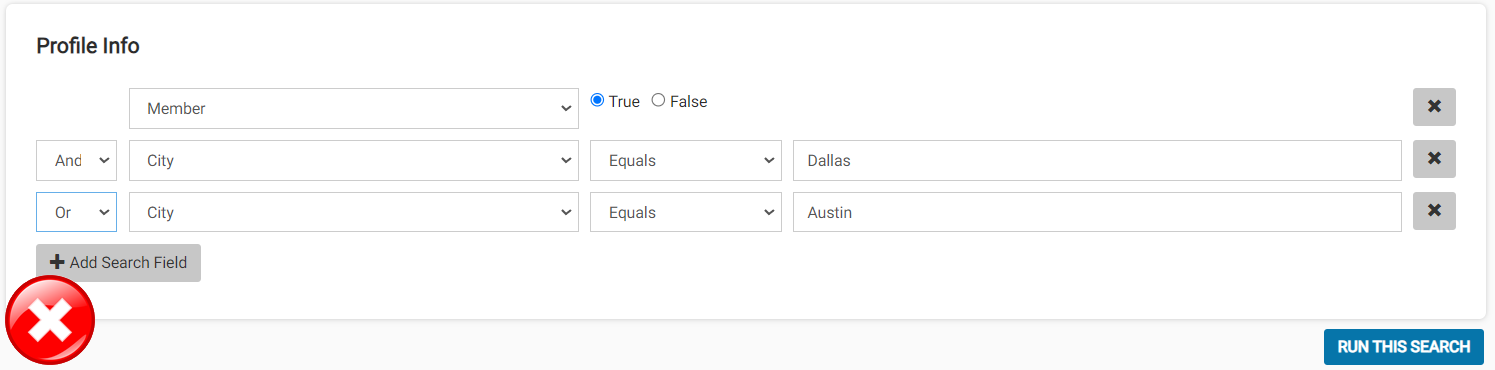1495x370 pixels.
Task: Select the False radio button
Action: (x=658, y=100)
